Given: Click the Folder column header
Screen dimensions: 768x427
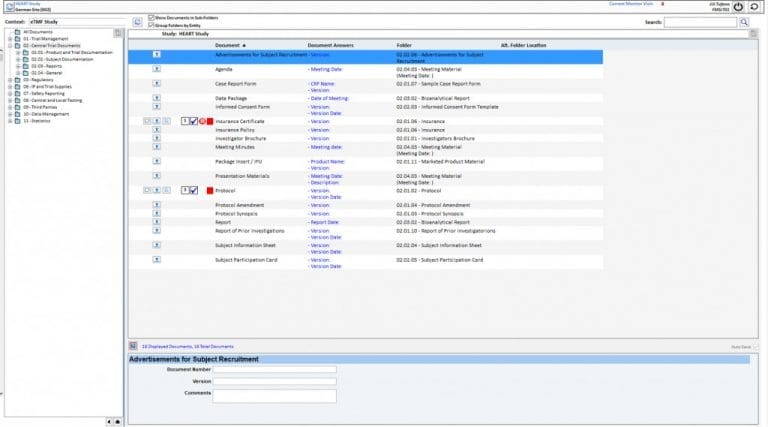Looking at the screenshot, I should point(403,45).
